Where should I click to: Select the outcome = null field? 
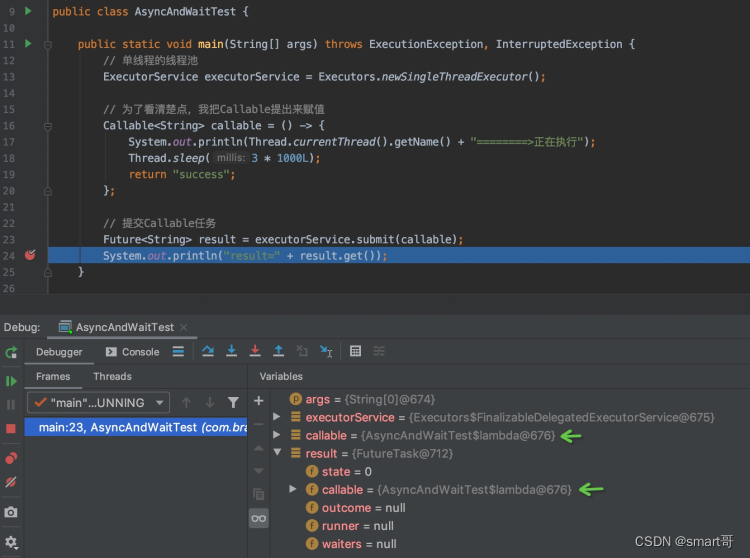(355, 508)
